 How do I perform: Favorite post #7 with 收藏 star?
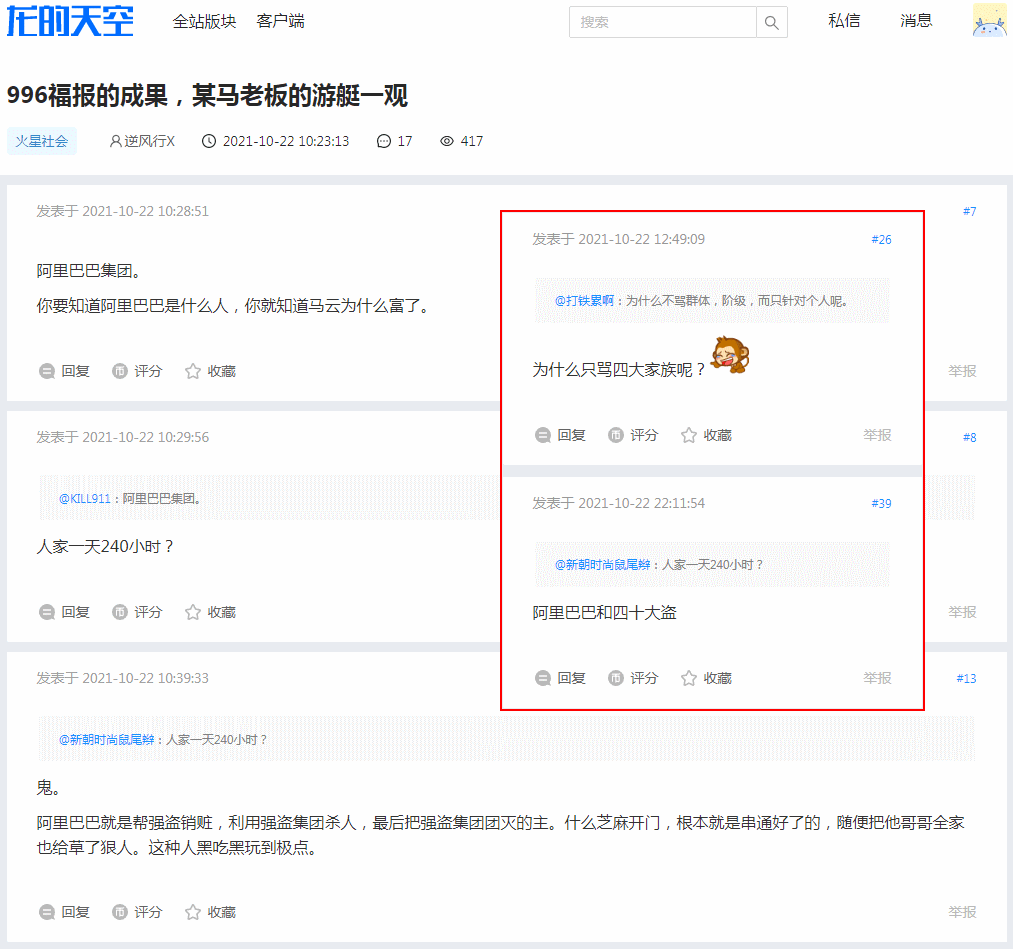click(x=211, y=371)
